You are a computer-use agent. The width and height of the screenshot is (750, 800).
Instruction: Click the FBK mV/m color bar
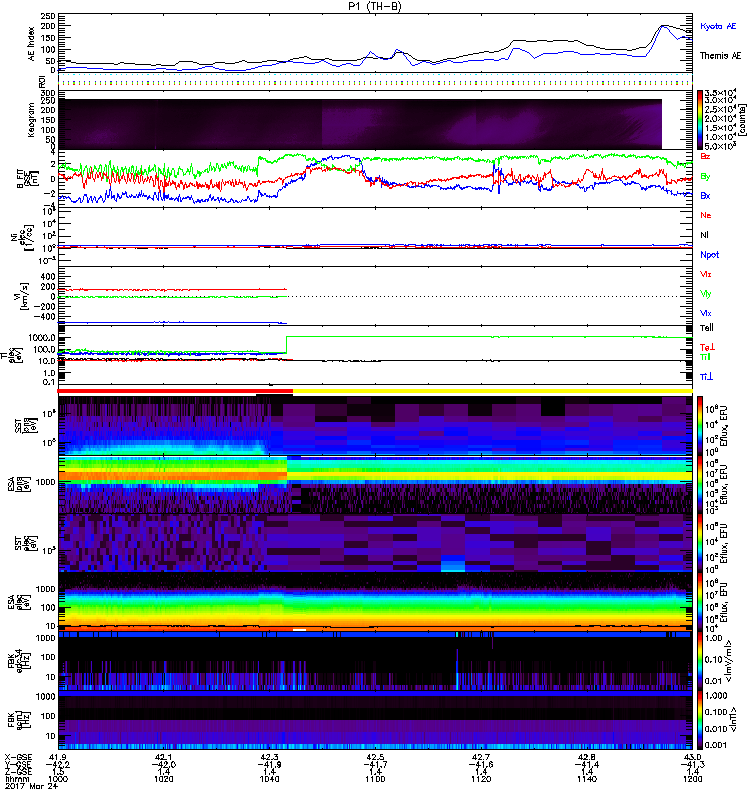click(x=700, y=661)
